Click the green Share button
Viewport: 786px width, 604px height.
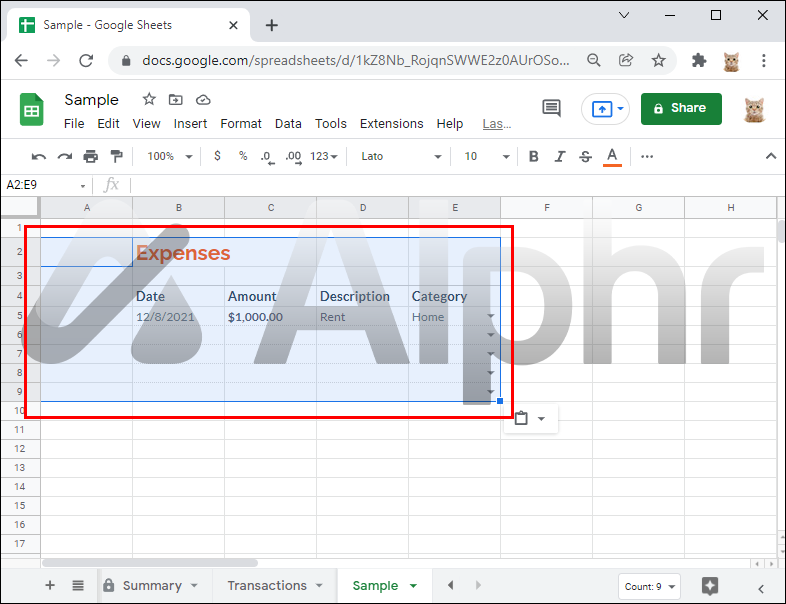681,109
